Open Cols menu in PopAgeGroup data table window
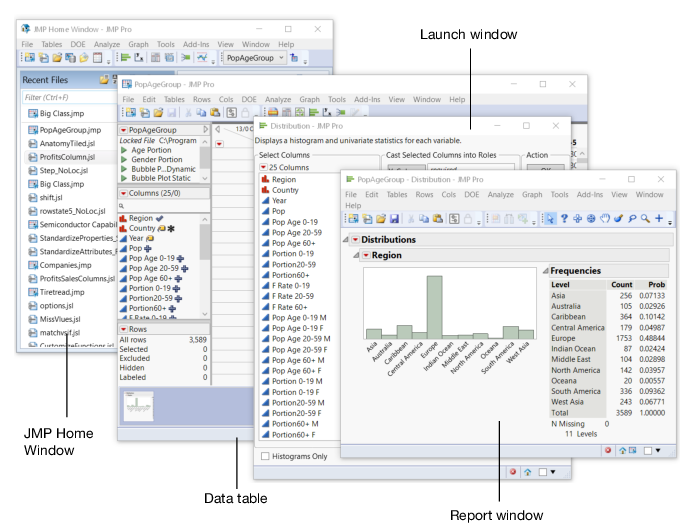Screen dimensions: 682x531 (226, 100)
